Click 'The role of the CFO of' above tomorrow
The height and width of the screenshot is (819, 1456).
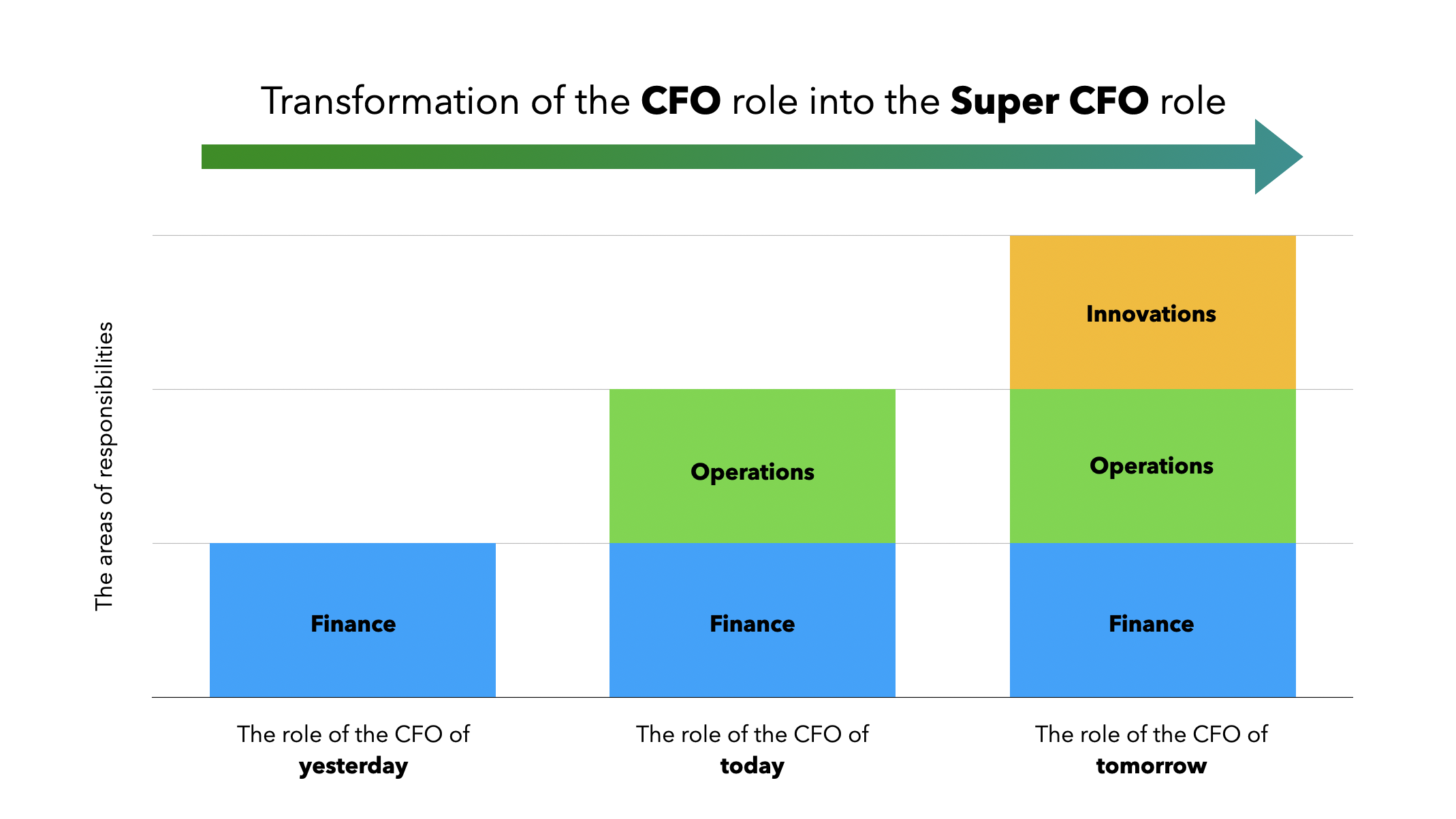point(1151,735)
